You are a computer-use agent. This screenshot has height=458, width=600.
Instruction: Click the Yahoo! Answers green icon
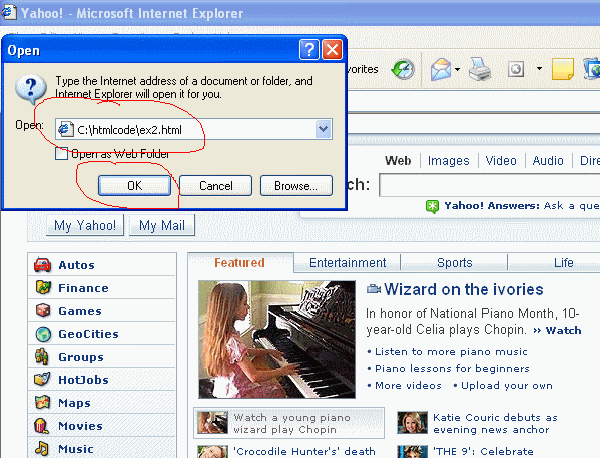[x=432, y=207]
